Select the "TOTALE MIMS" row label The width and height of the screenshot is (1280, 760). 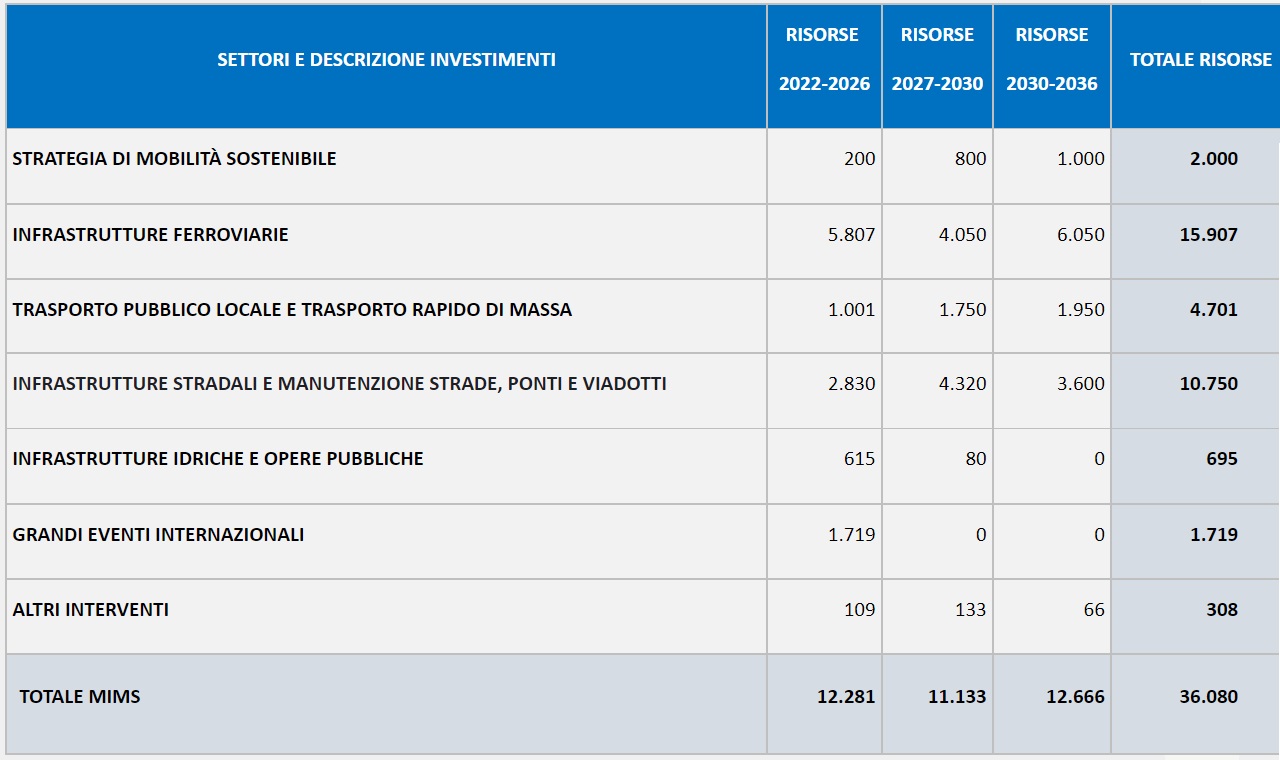coord(80,697)
